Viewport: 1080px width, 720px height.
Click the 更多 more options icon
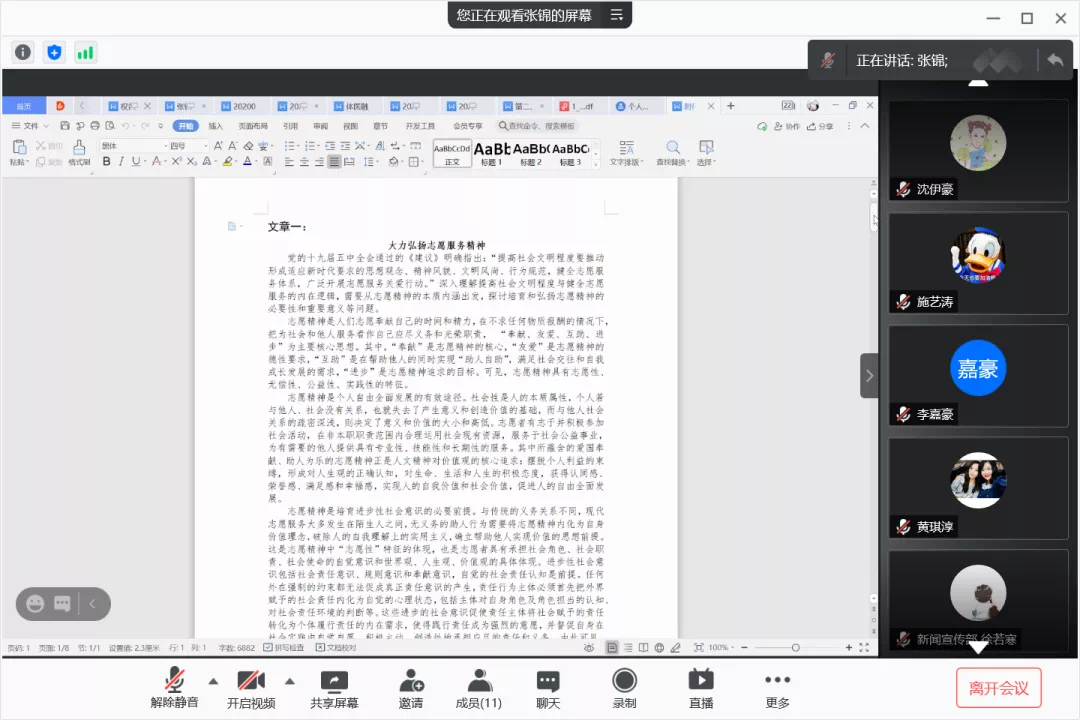[777, 688]
